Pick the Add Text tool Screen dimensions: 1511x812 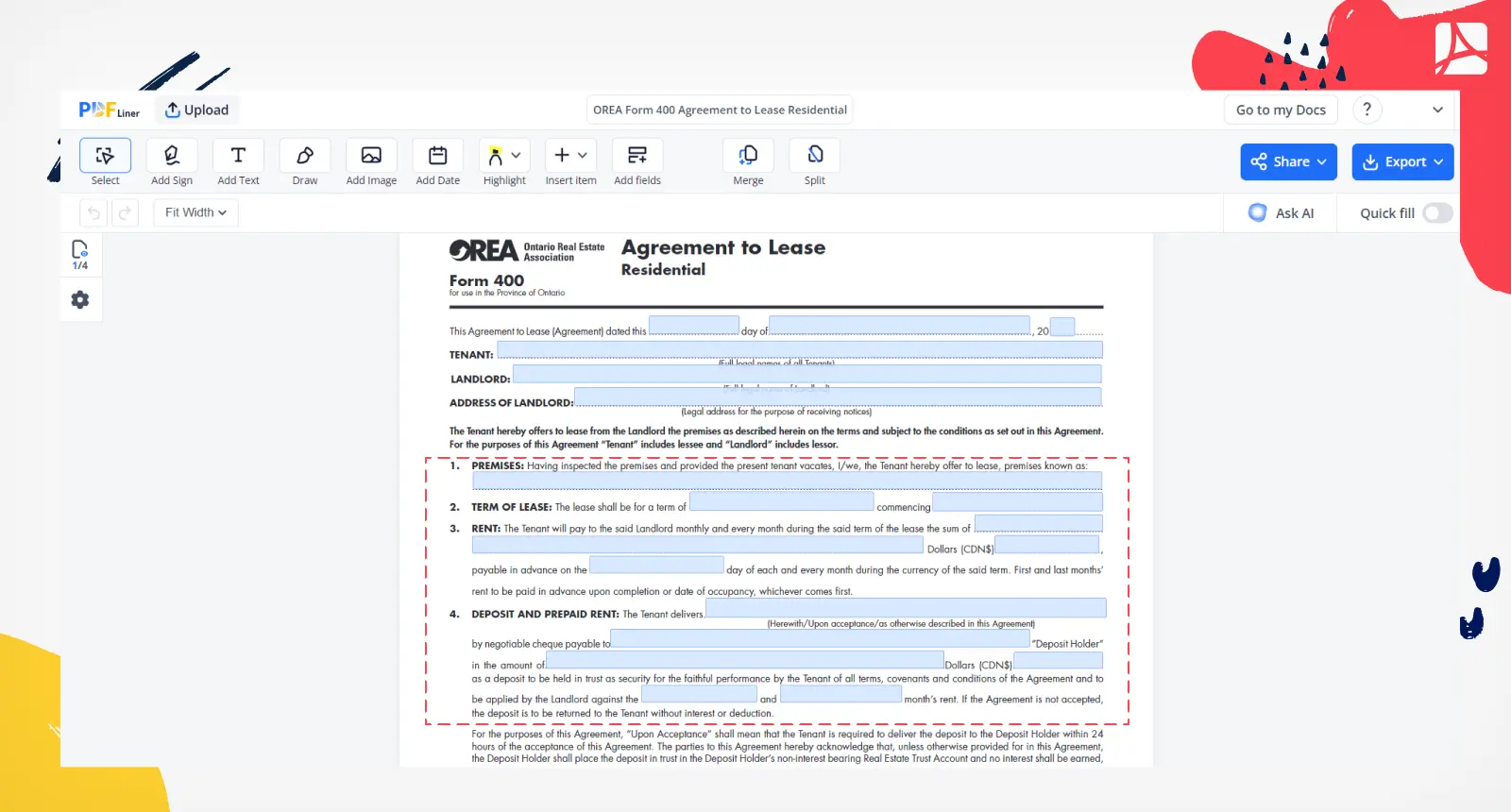[238, 162]
